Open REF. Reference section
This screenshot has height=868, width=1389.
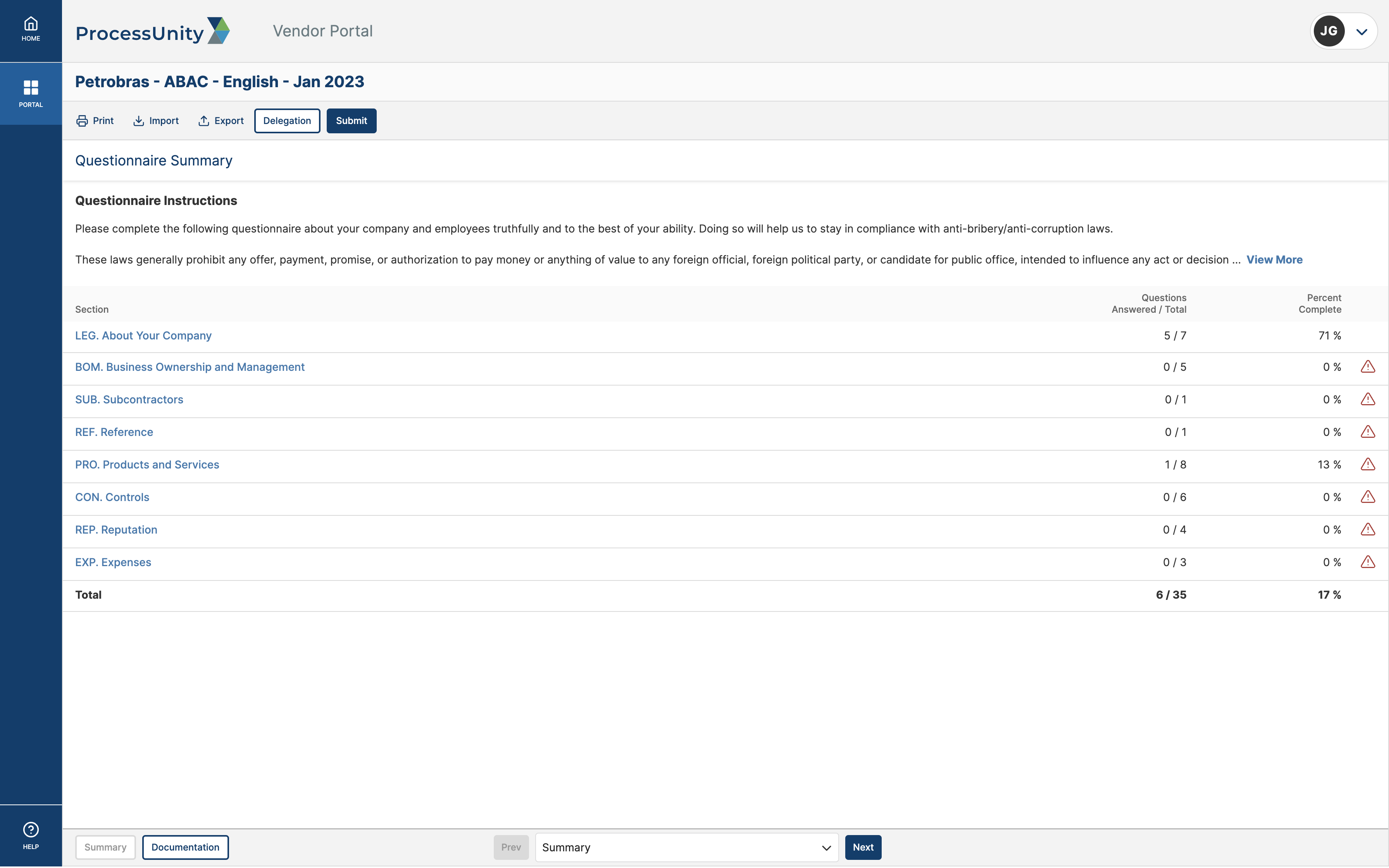[114, 432]
